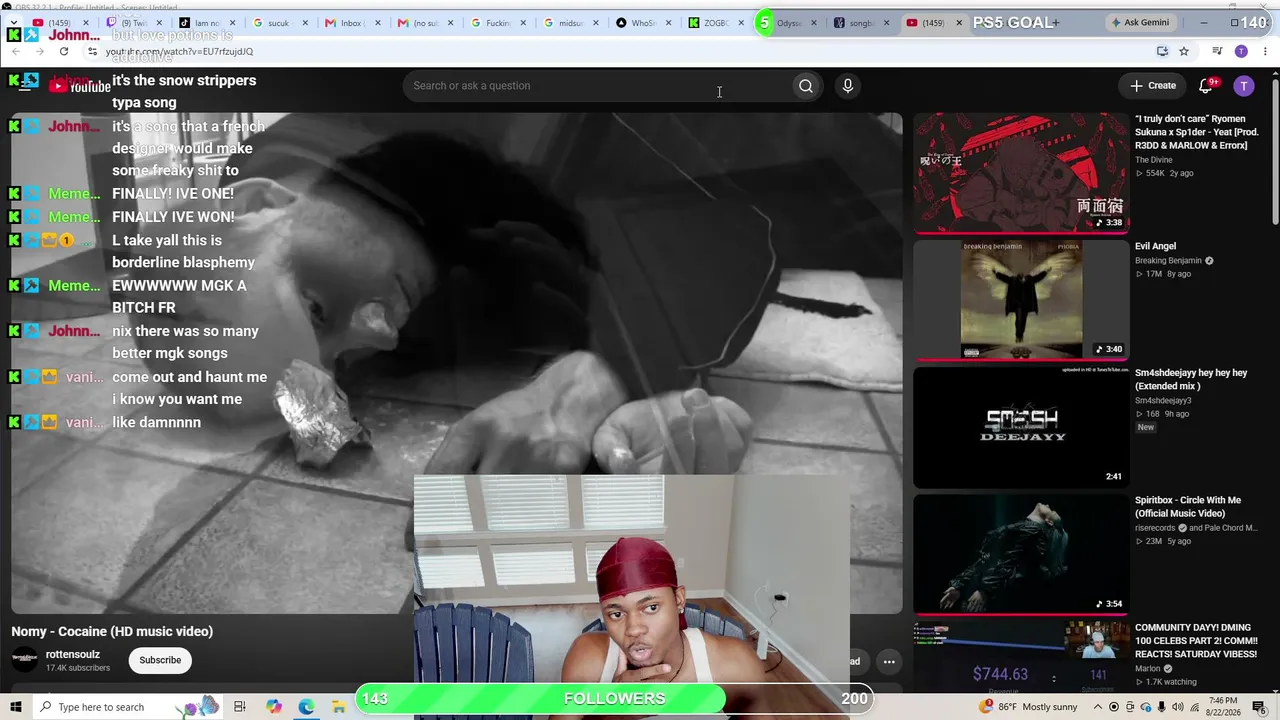
Task: Switch to the 'songbi' tab
Action: click(862, 22)
